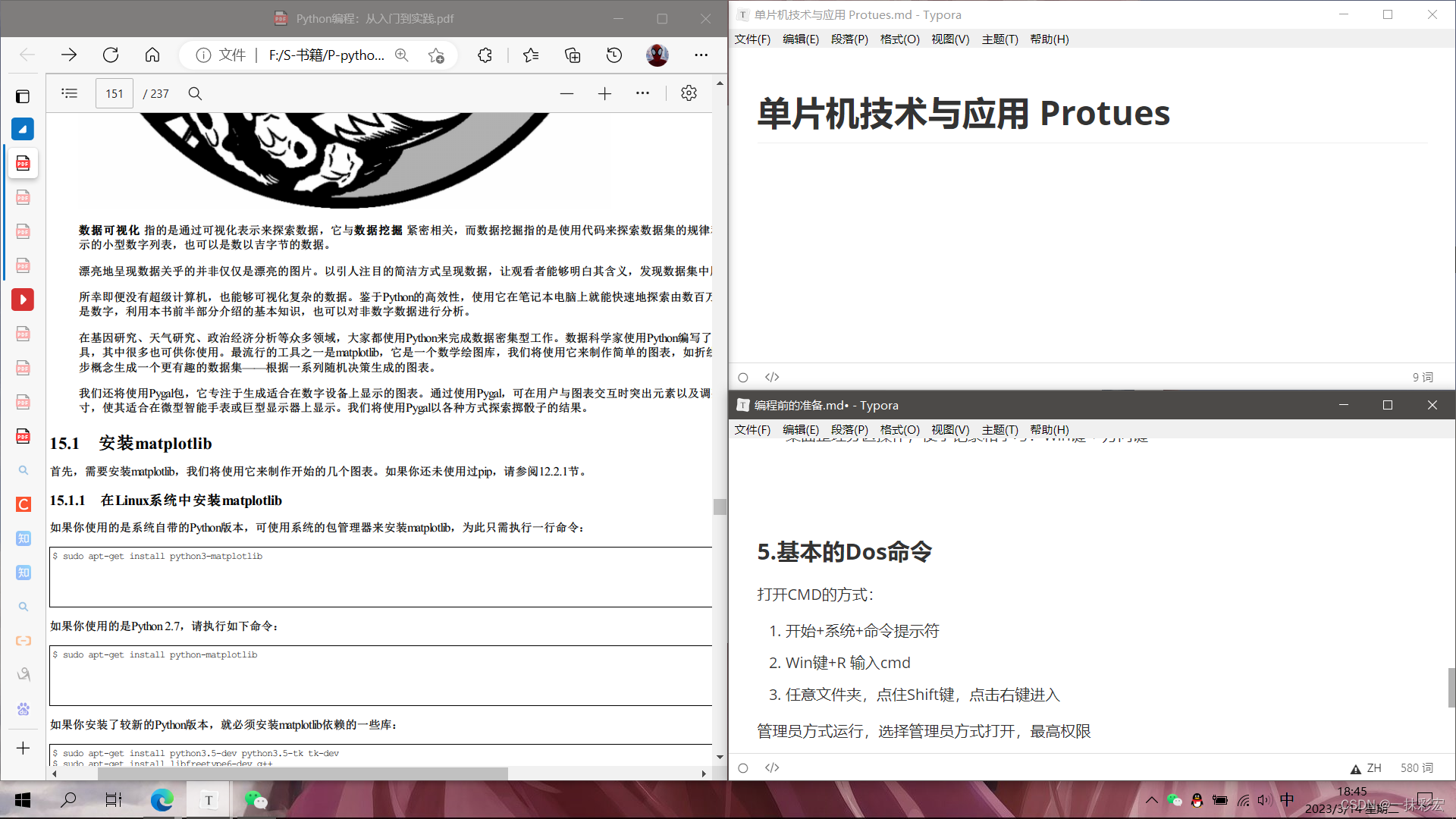Image resolution: width=1456 pixels, height=819 pixels.
Task: Zoom out the PDF with minus
Action: pos(566,93)
